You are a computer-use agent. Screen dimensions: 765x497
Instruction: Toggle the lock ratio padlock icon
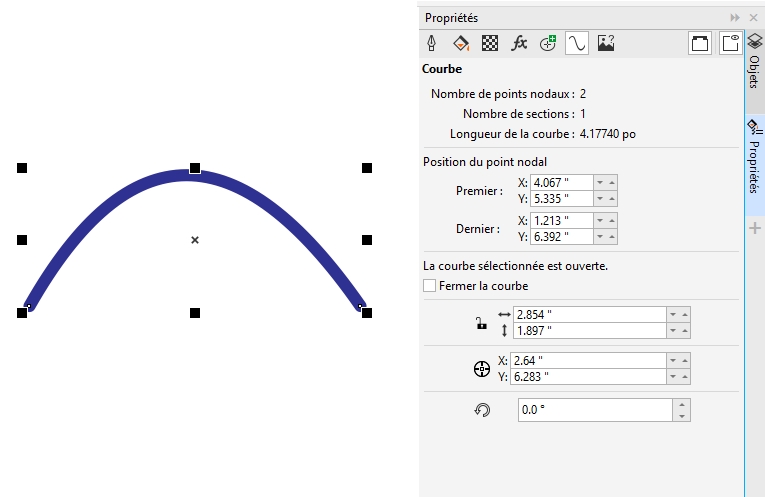481,323
